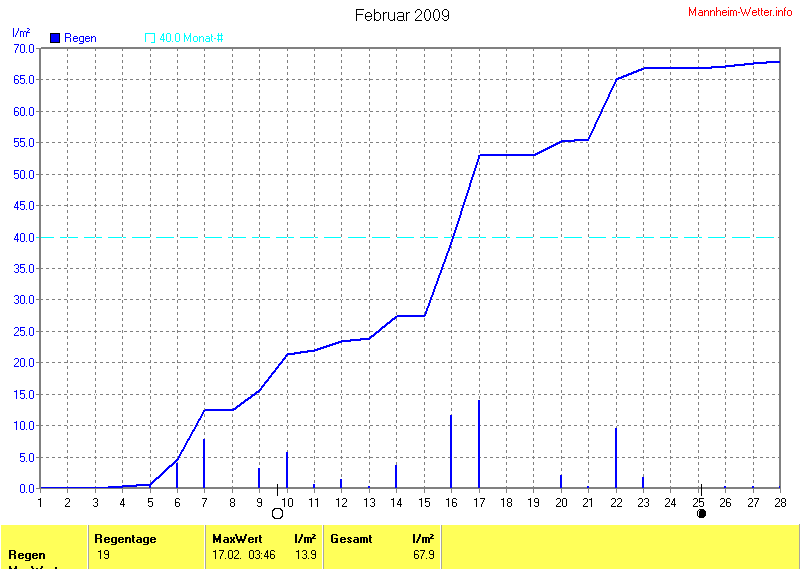Click the 70.0 label on y-axis
This screenshot has height=569, width=800.
24,48
